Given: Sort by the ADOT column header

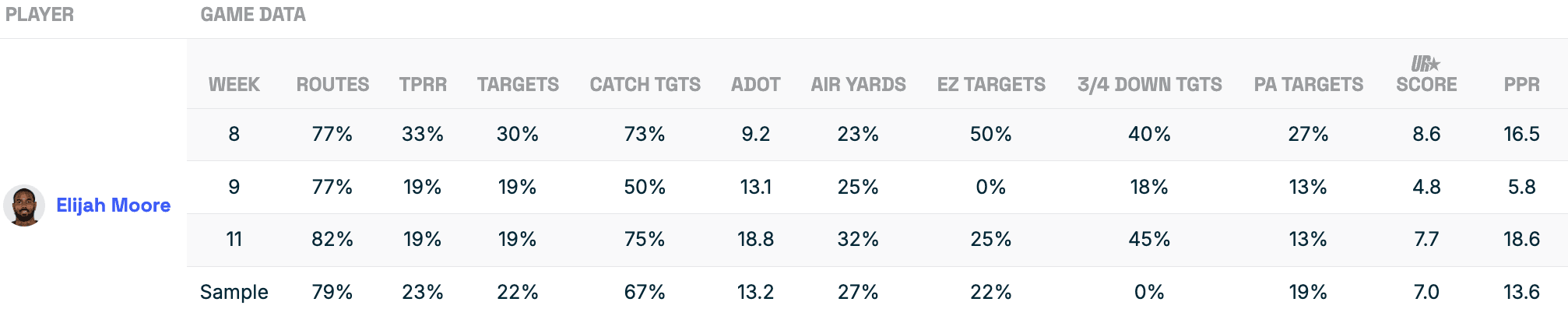Looking at the screenshot, I should coord(755,85).
